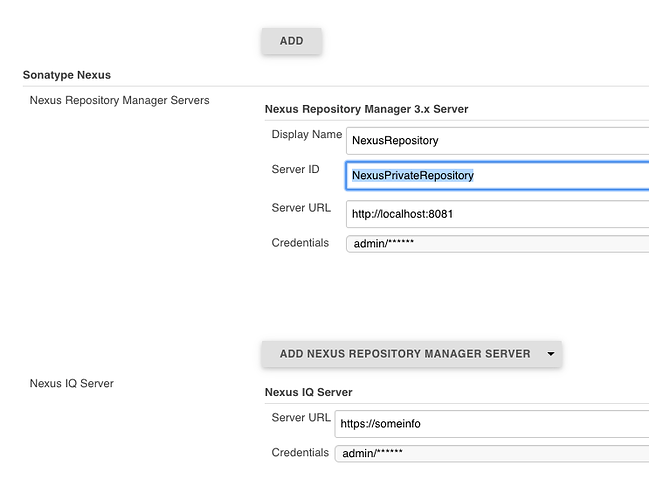Image resolution: width=649 pixels, height=500 pixels.
Task: Click the left-side Nexus IQ Server label
Action: click(72, 383)
